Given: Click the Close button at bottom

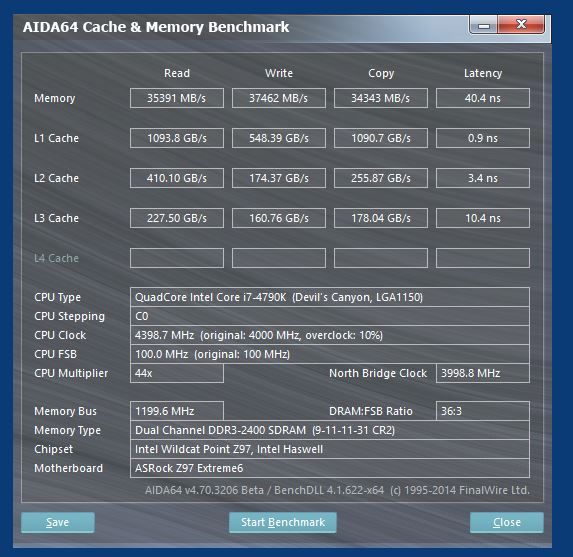Looking at the screenshot, I should [506, 522].
